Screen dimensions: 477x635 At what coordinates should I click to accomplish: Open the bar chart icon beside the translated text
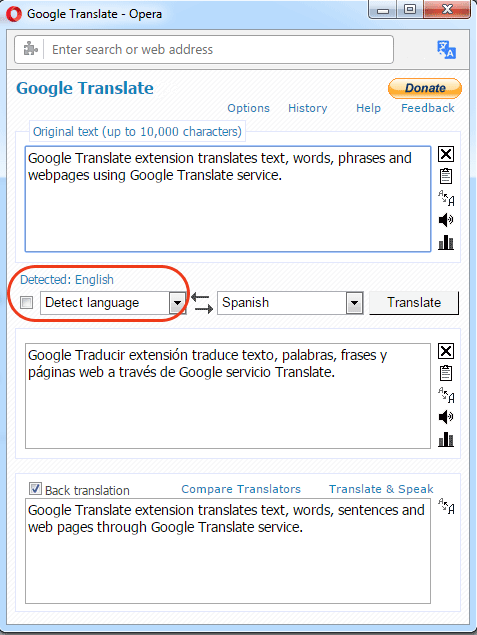coord(446,439)
